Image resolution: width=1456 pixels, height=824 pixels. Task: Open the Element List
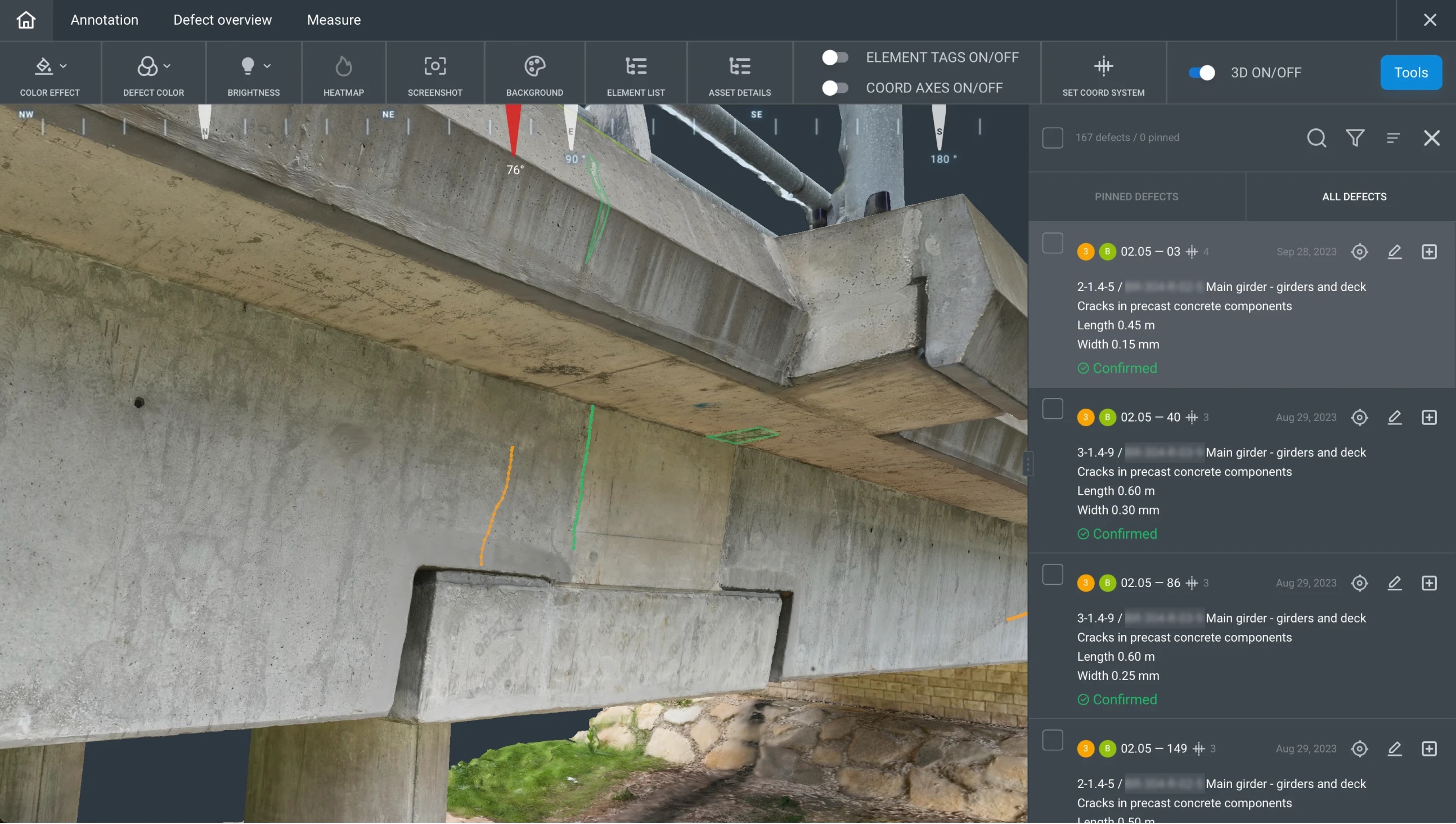coord(636,66)
